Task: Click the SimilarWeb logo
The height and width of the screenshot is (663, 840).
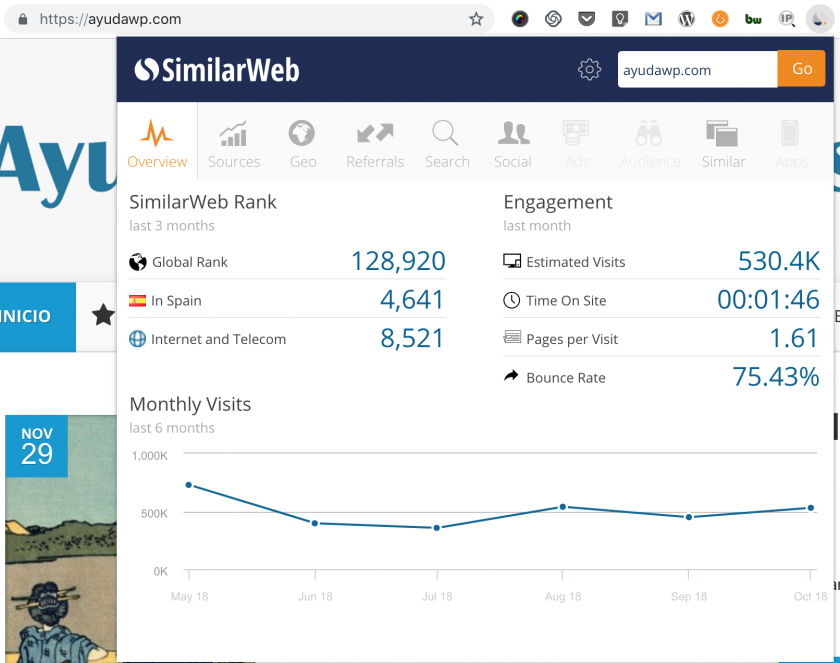Action: coord(217,69)
